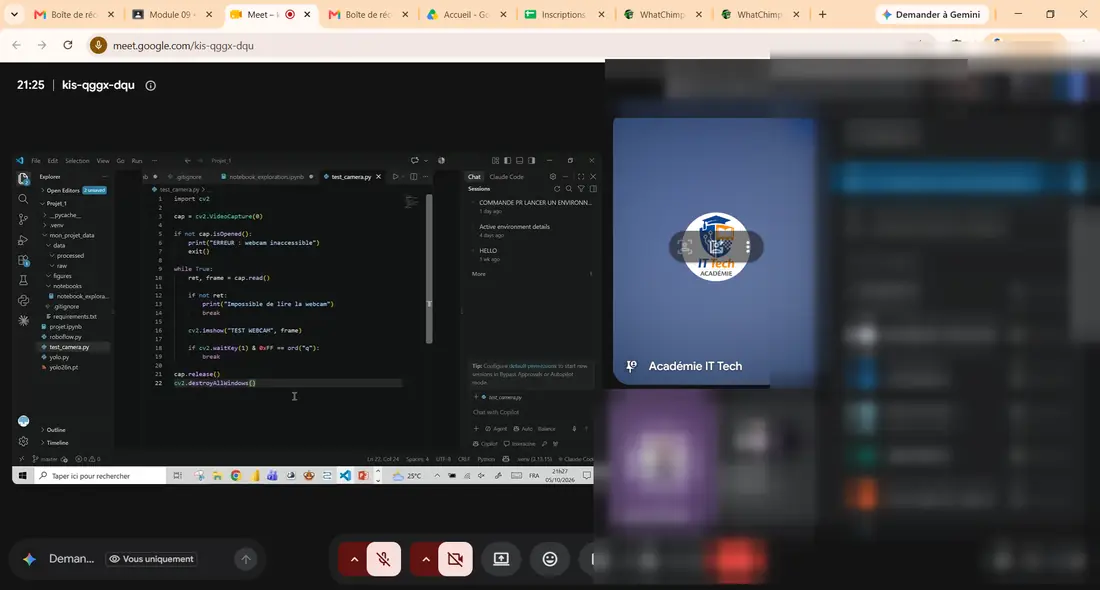The image size is (1100, 590).
Task: Expand the Open Editors section
Action: (x=74, y=190)
